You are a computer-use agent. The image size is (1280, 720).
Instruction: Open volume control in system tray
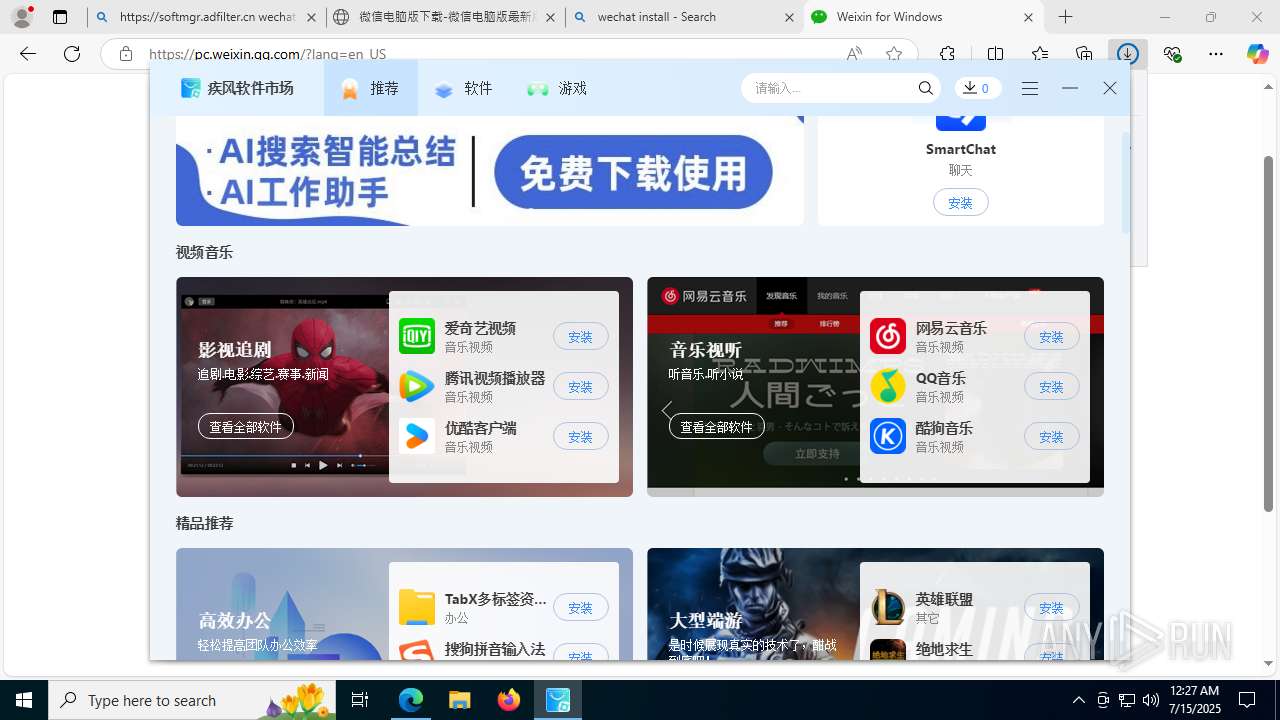[x=1151, y=700]
